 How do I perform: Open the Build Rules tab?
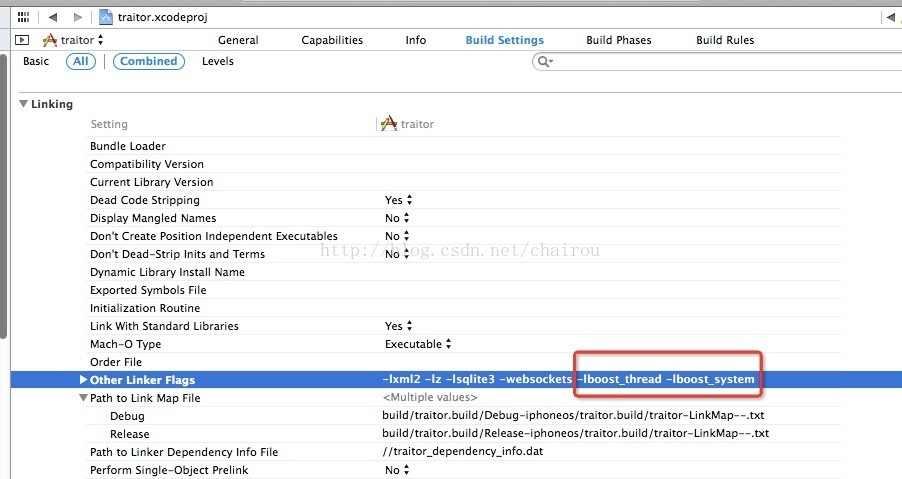tap(725, 40)
